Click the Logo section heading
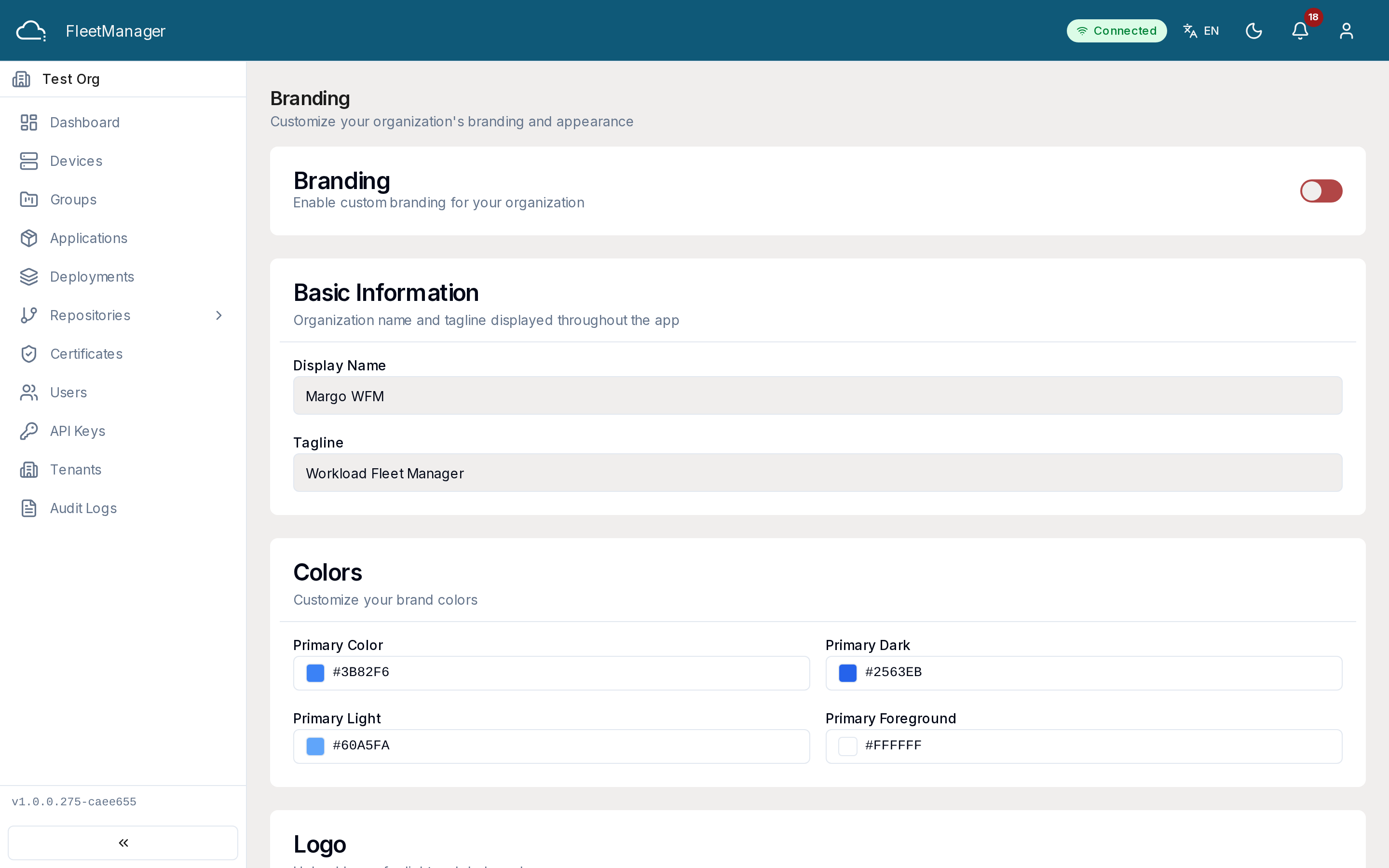This screenshot has height=868, width=1389. (x=320, y=844)
